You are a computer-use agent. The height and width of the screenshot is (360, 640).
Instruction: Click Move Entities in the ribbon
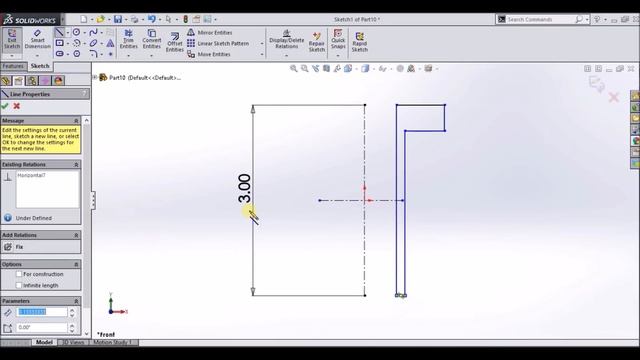(209, 54)
